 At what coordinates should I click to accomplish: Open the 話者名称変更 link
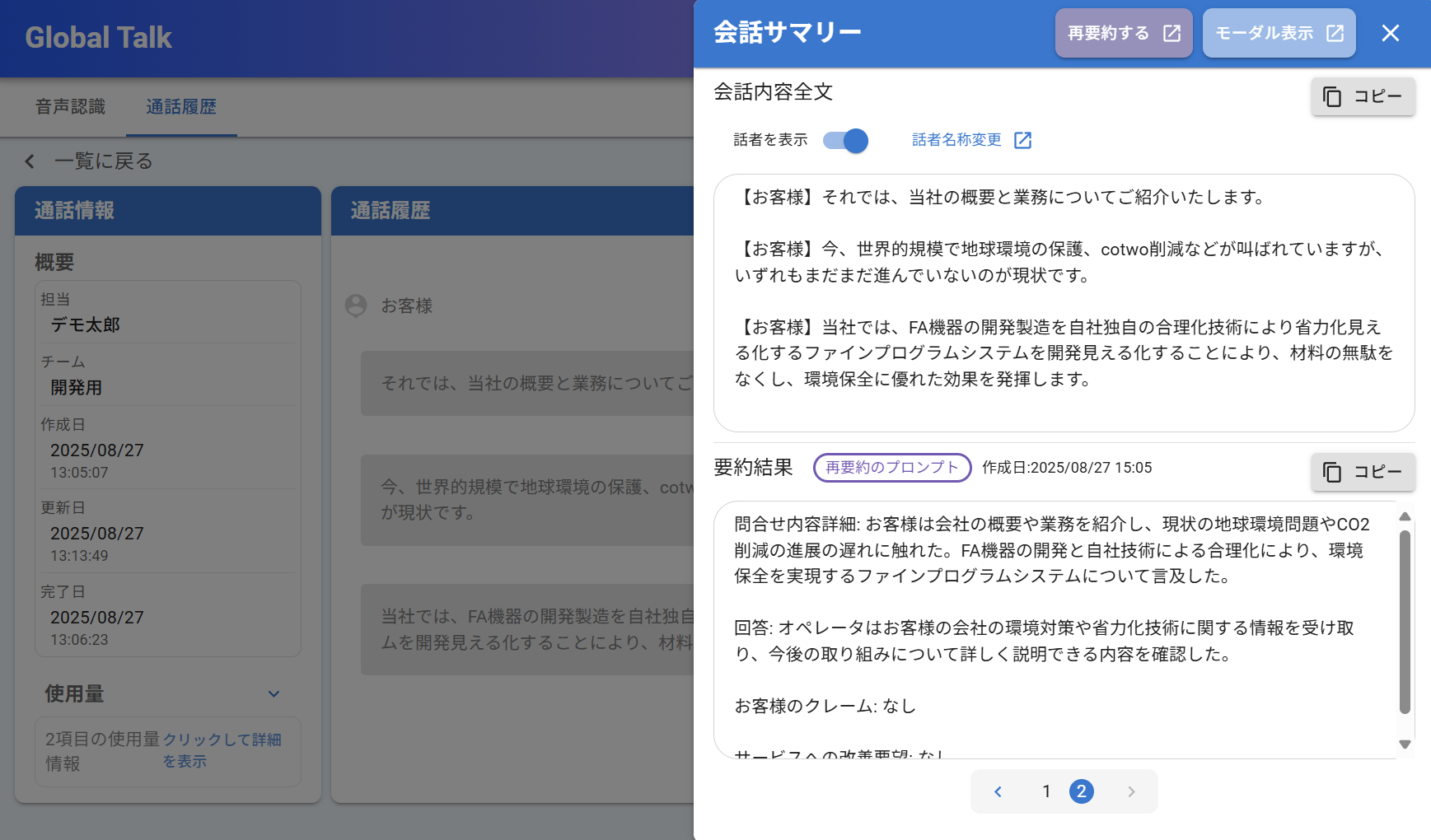(956, 140)
